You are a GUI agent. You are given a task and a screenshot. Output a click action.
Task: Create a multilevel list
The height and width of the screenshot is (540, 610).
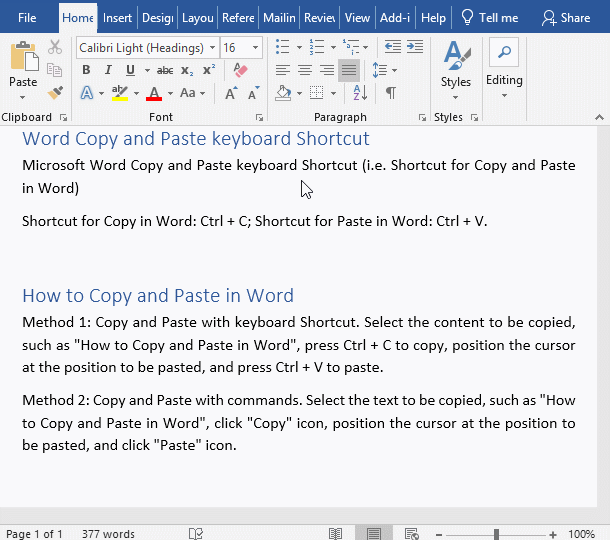tap(351, 47)
